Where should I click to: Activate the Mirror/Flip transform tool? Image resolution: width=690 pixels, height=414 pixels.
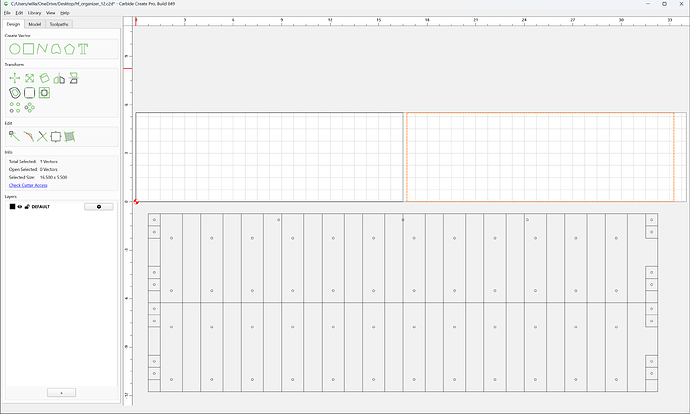point(59,79)
